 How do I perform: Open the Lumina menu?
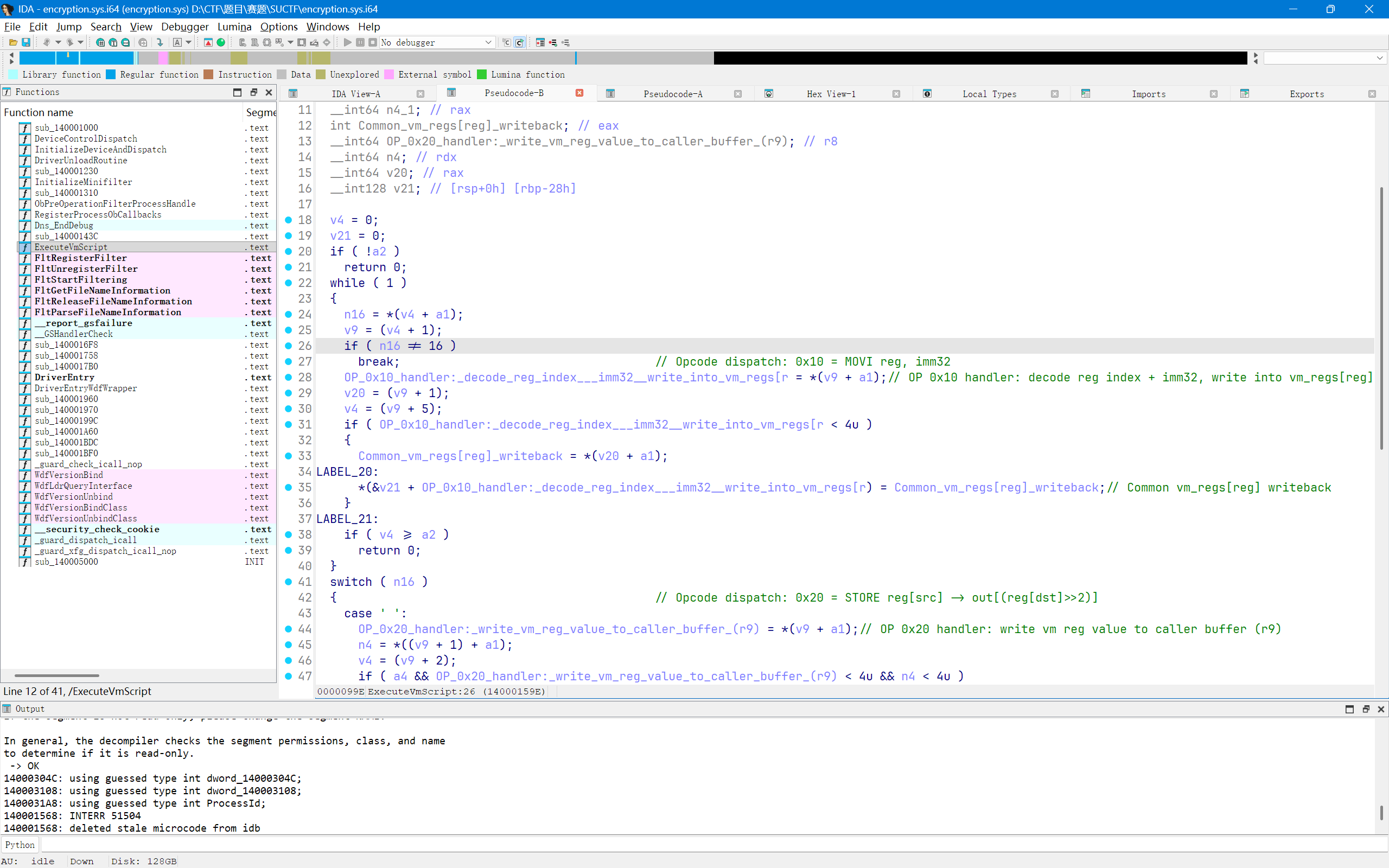click(x=234, y=27)
